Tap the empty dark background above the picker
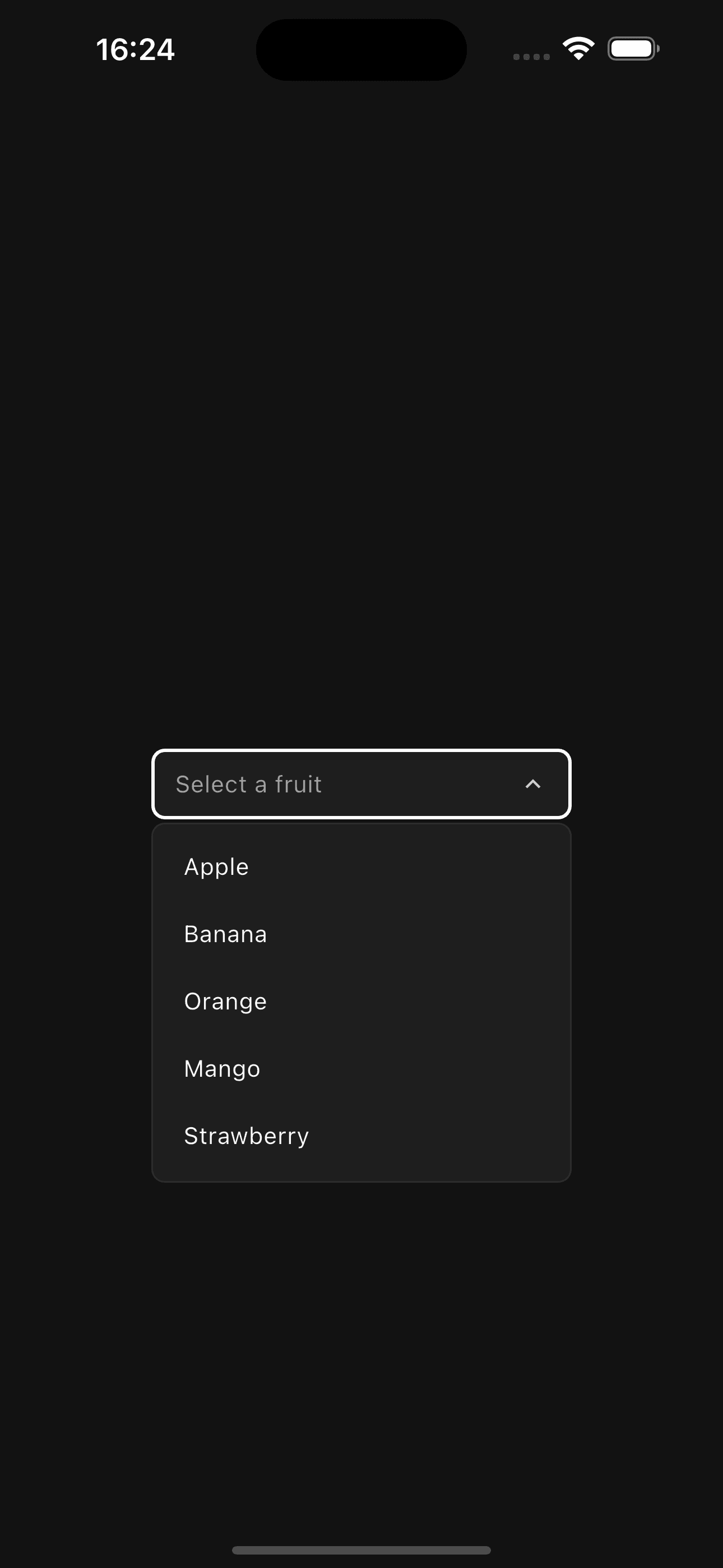 (x=361, y=426)
